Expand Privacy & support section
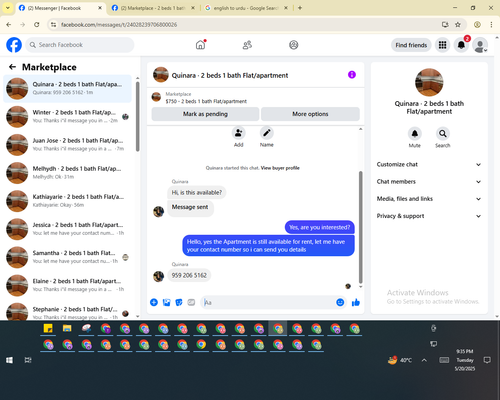The height and width of the screenshot is (400, 500). [429, 216]
